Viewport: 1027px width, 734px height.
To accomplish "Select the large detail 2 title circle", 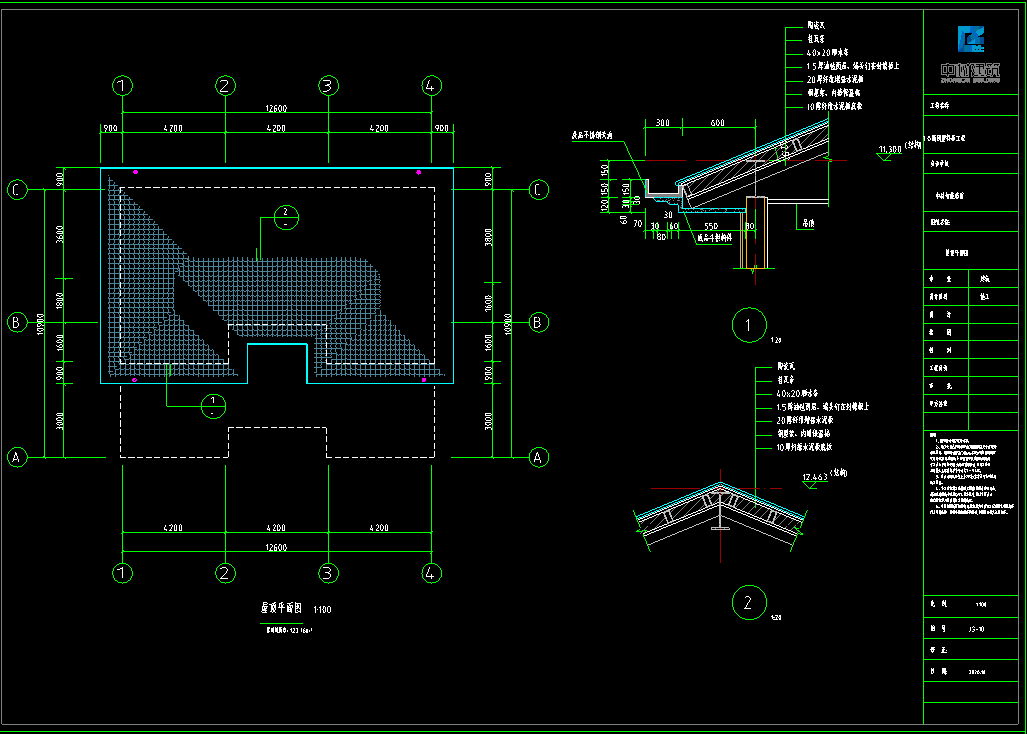I will coord(749,602).
